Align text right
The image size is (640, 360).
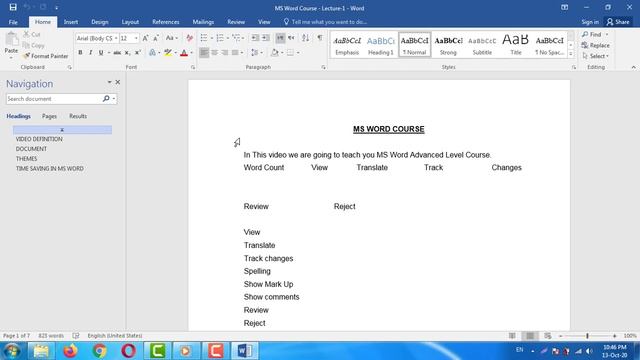coord(224,53)
